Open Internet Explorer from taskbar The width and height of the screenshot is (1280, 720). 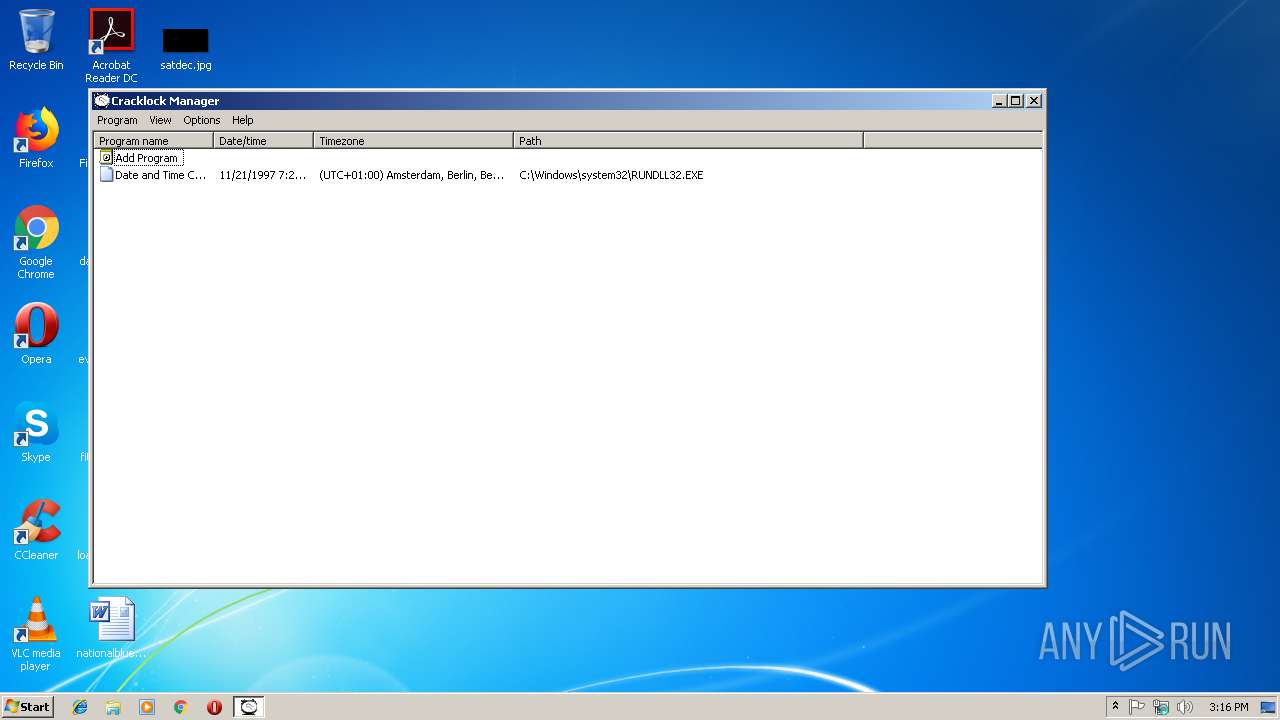point(80,707)
